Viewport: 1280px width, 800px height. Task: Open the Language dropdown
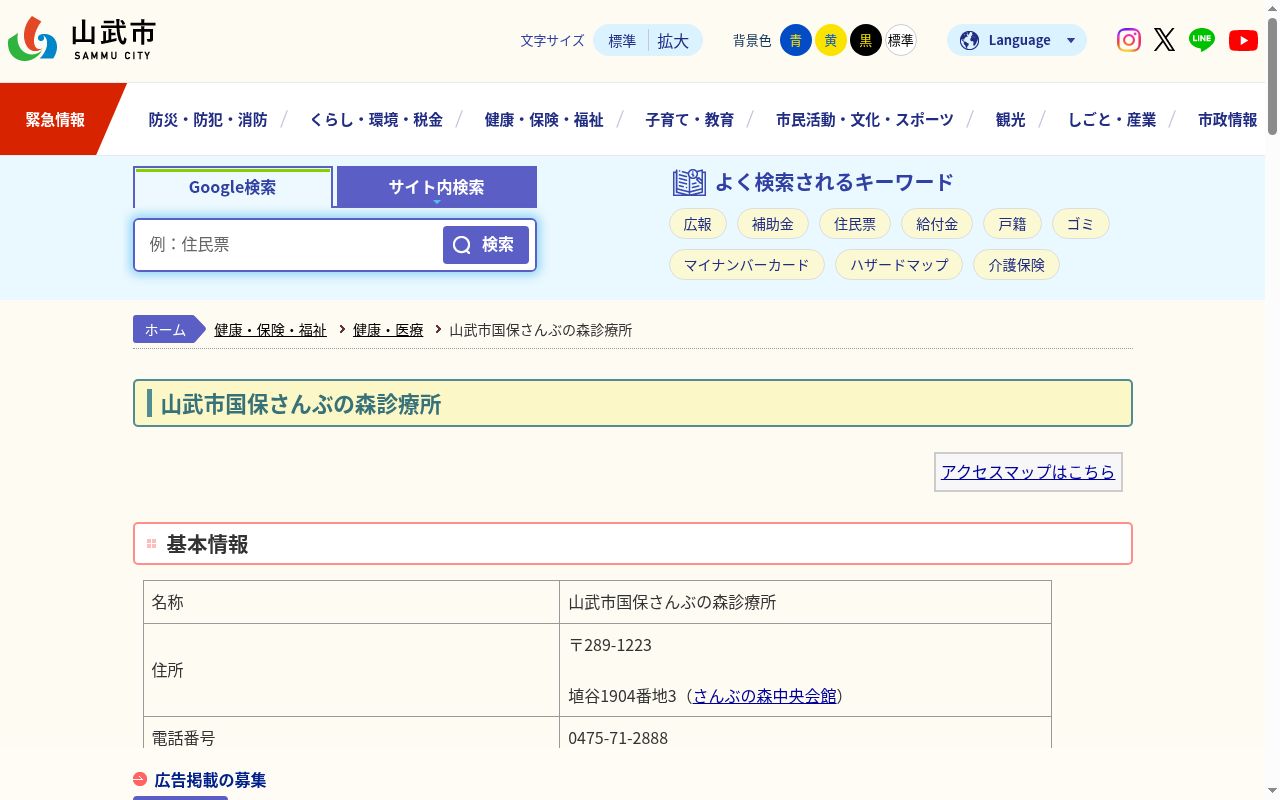[x=1017, y=40]
